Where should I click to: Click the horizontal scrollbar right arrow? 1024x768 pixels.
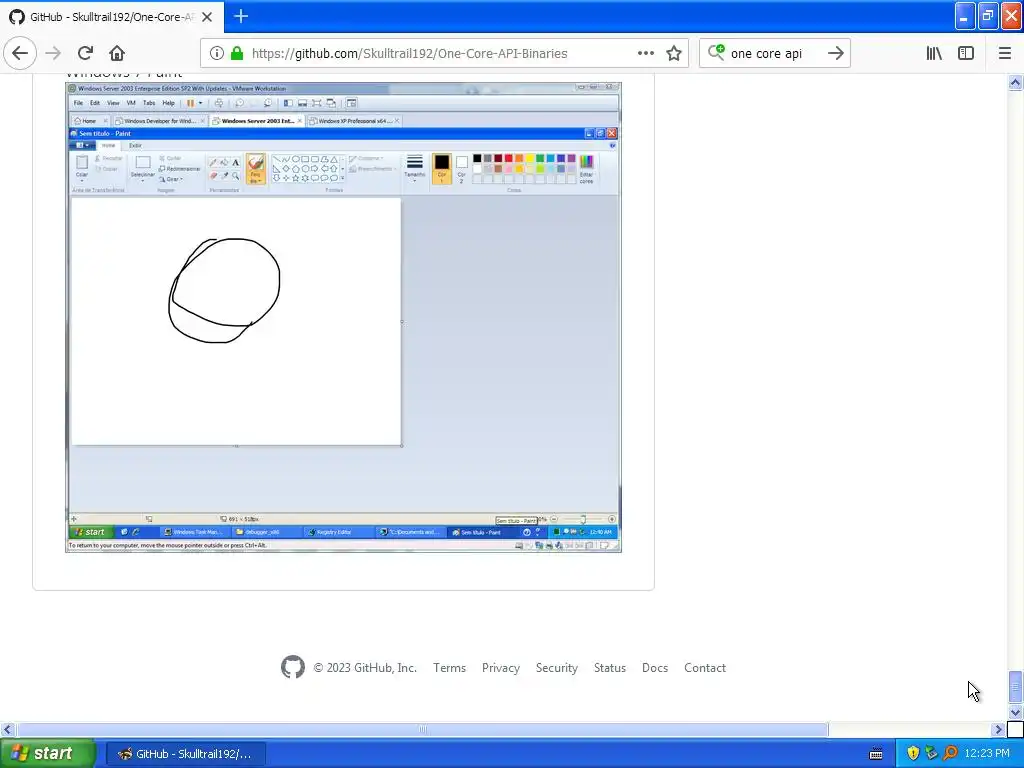point(998,729)
